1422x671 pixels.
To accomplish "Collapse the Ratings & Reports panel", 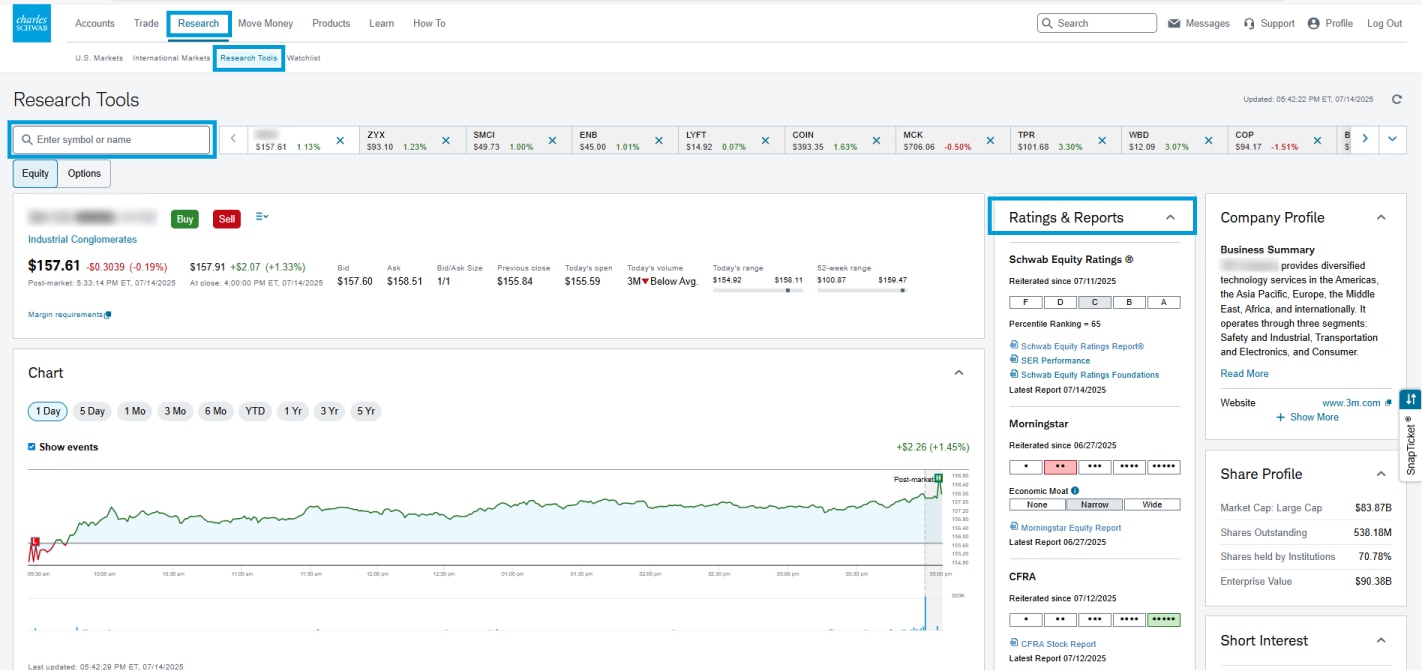I will pos(1170,217).
